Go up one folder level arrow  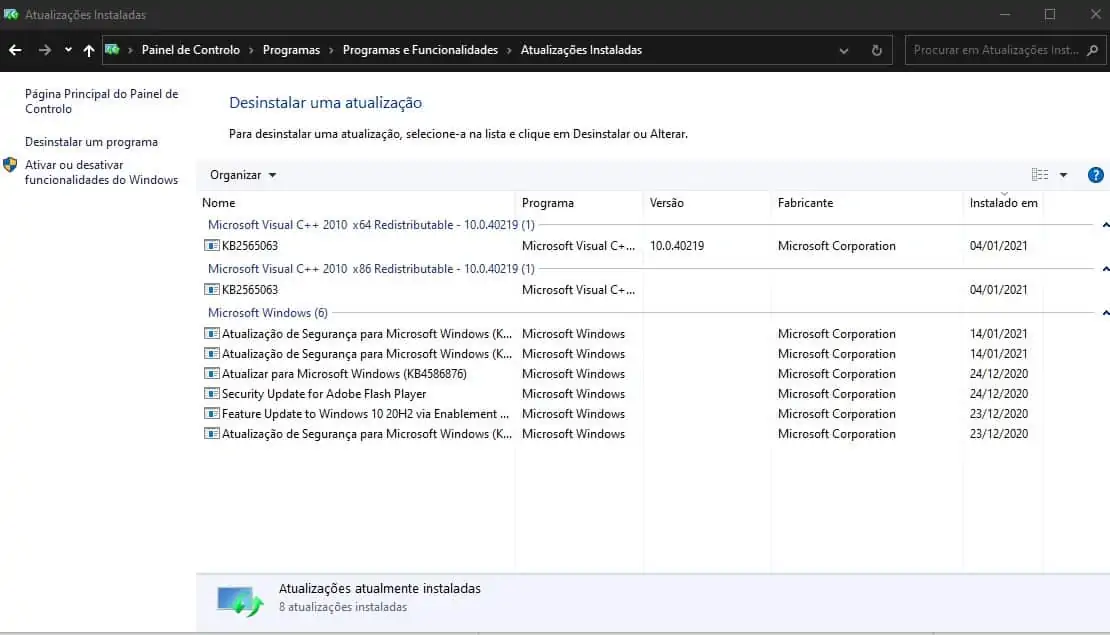[89, 50]
